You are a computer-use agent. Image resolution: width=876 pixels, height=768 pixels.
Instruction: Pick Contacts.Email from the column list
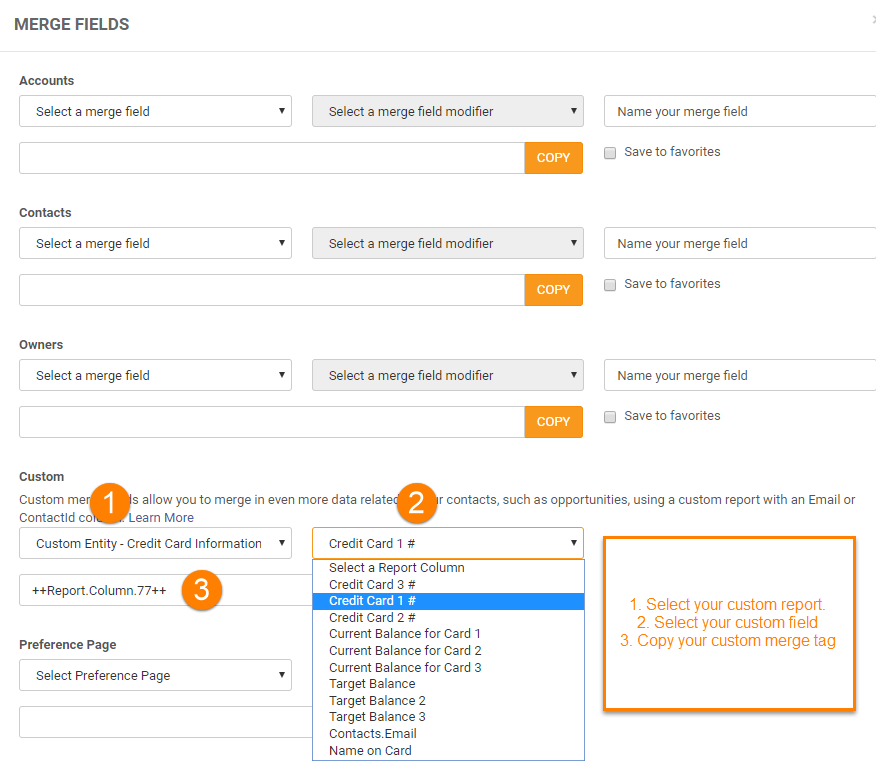pyautogui.click(x=373, y=733)
